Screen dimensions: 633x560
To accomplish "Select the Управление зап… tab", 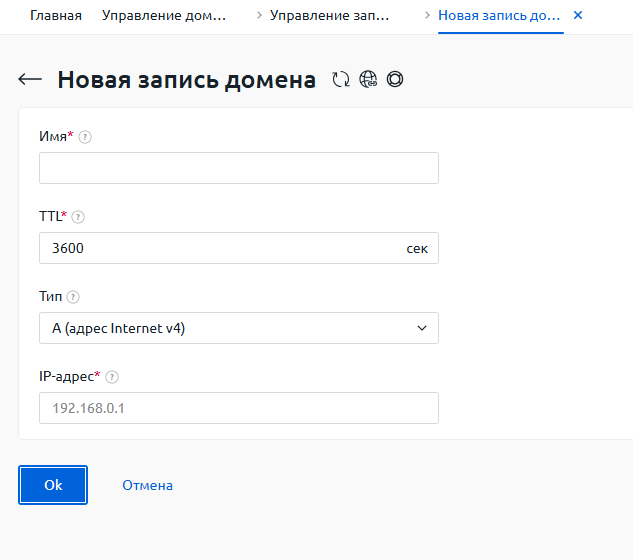I will pyautogui.click(x=330, y=16).
